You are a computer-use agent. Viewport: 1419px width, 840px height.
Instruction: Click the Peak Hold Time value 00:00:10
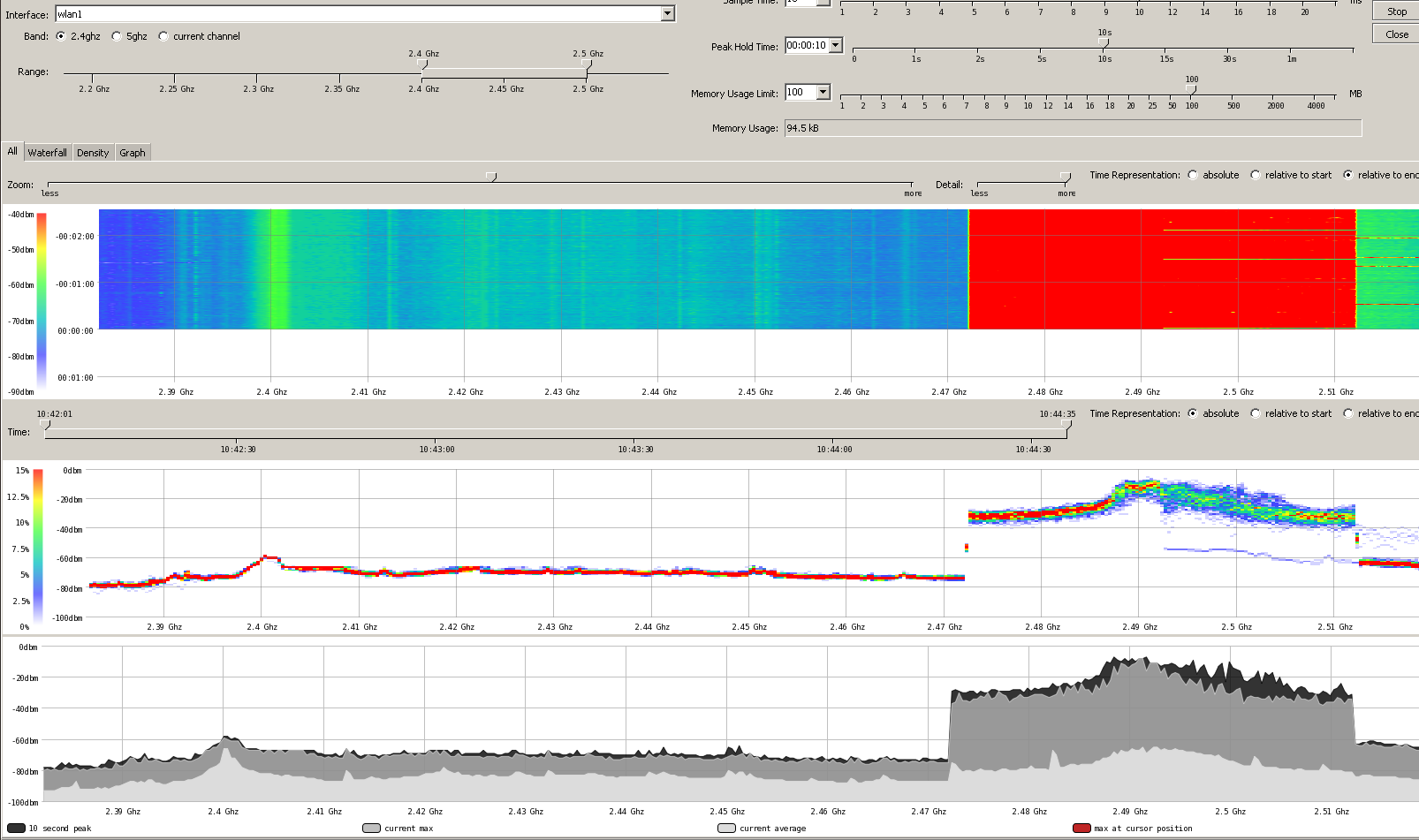click(x=807, y=45)
